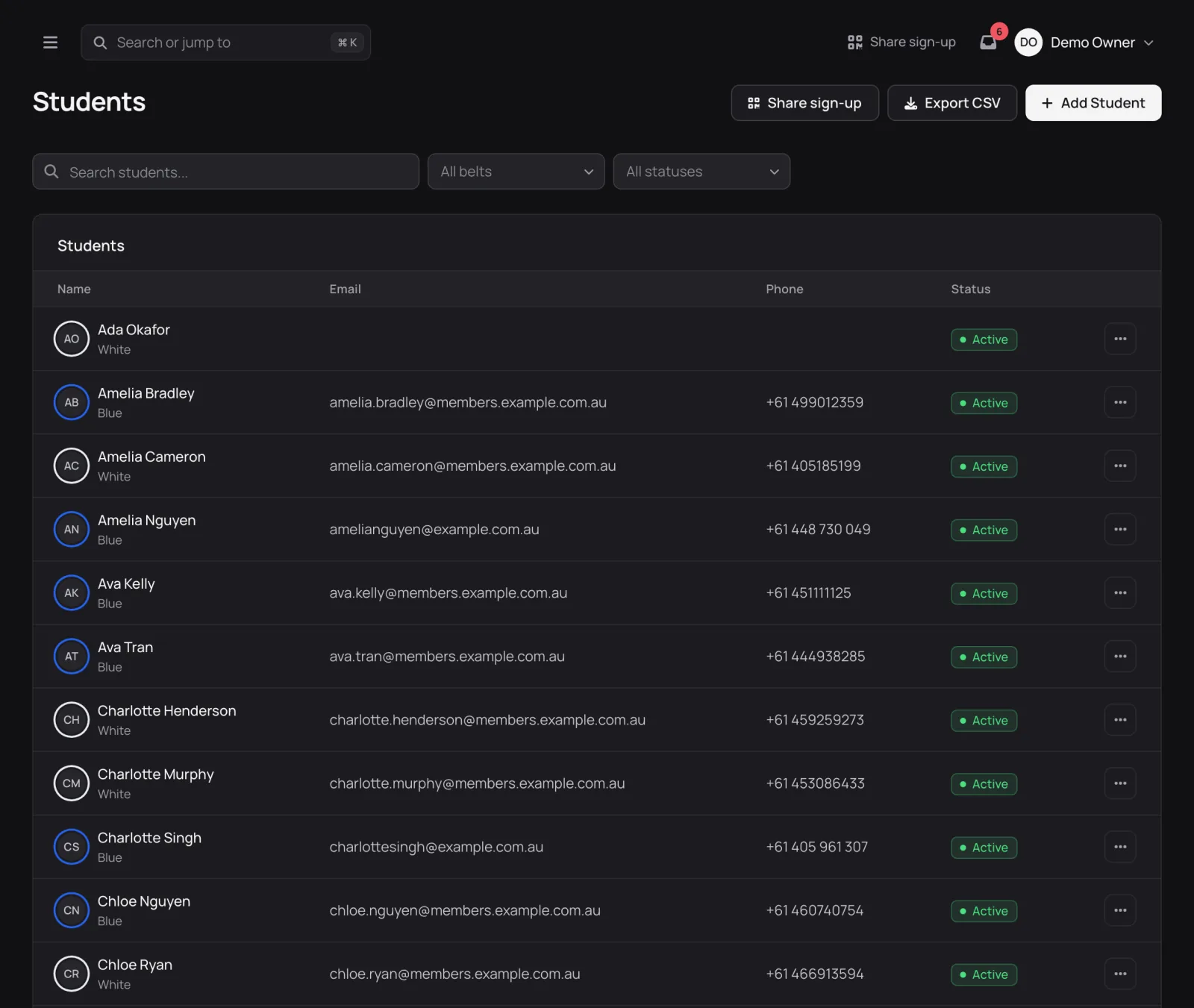Open actions menu for Charlotte Murphy
Viewport: 1194px width, 1008px height.
pyautogui.click(x=1120, y=783)
